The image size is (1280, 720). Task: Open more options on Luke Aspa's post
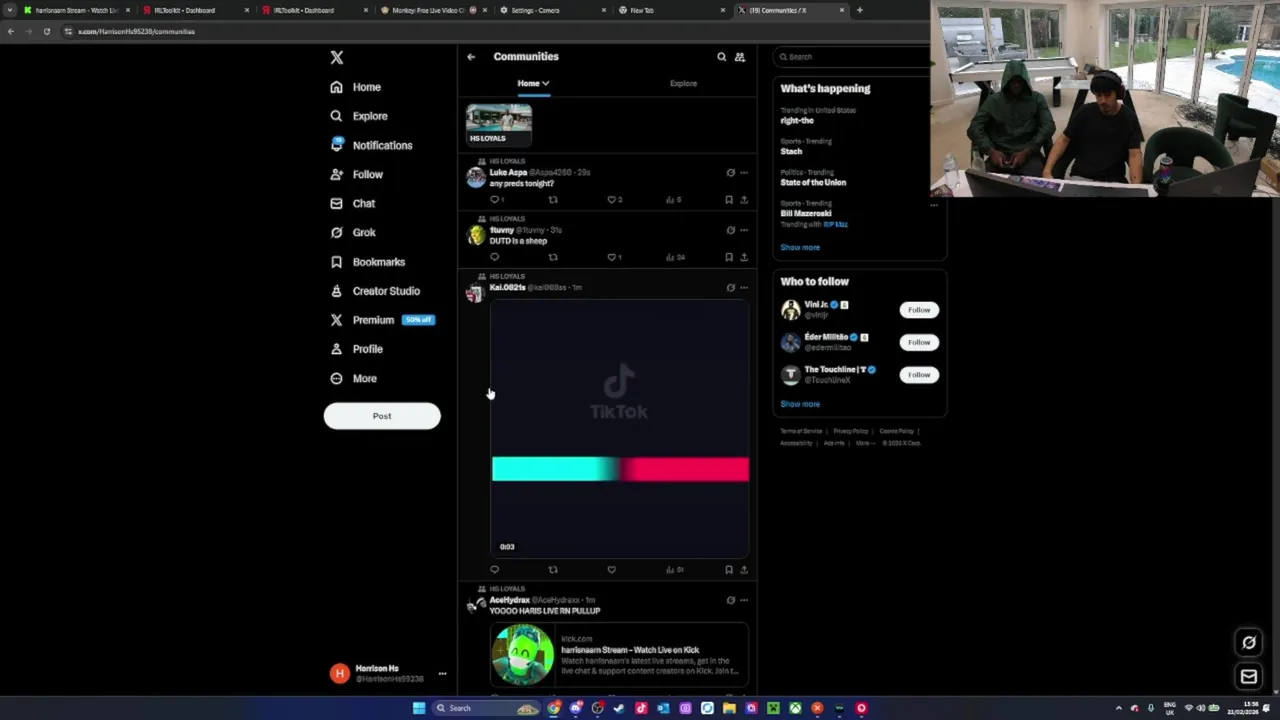pyautogui.click(x=744, y=173)
